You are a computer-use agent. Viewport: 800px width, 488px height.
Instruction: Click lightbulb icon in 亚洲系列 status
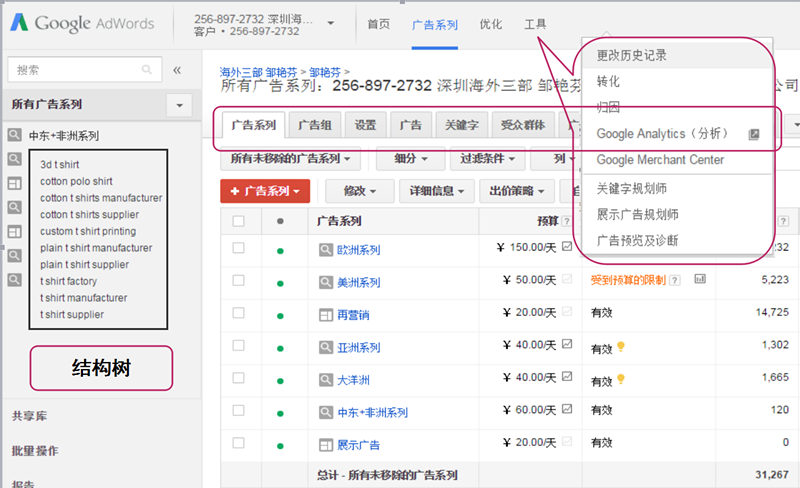(x=620, y=347)
